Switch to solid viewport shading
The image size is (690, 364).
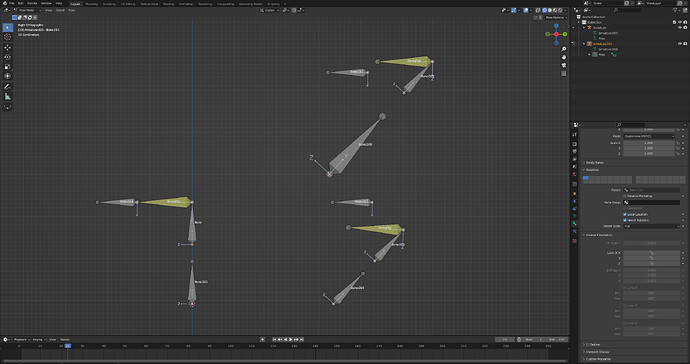click(550, 10)
